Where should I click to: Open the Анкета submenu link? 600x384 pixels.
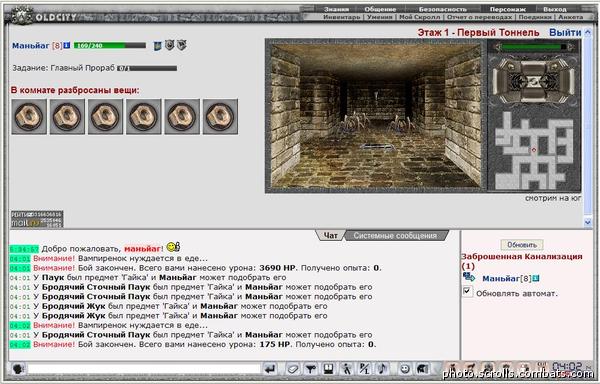click(570, 17)
